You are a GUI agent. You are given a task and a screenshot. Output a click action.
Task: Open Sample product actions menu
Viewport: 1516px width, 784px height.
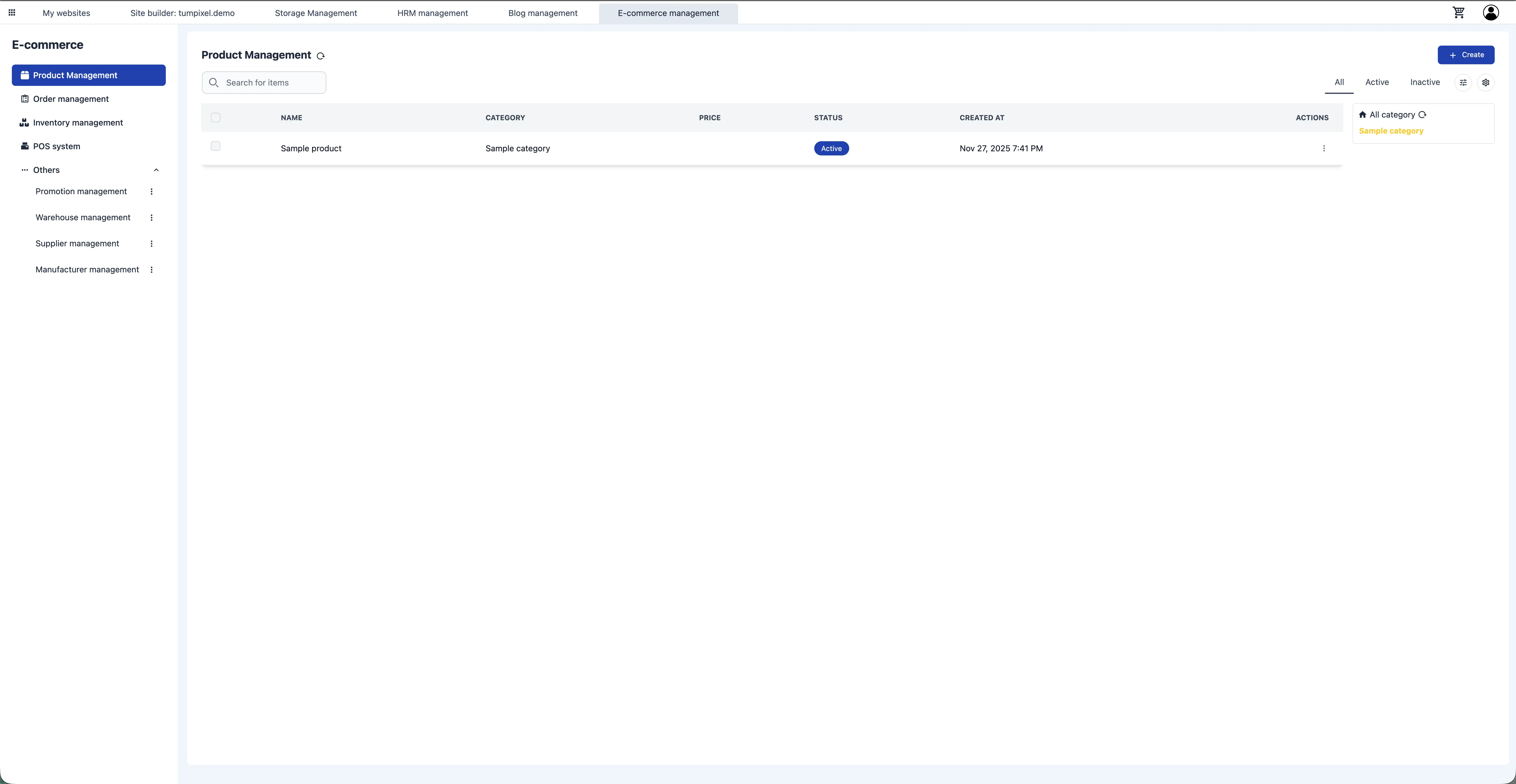coord(1324,148)
